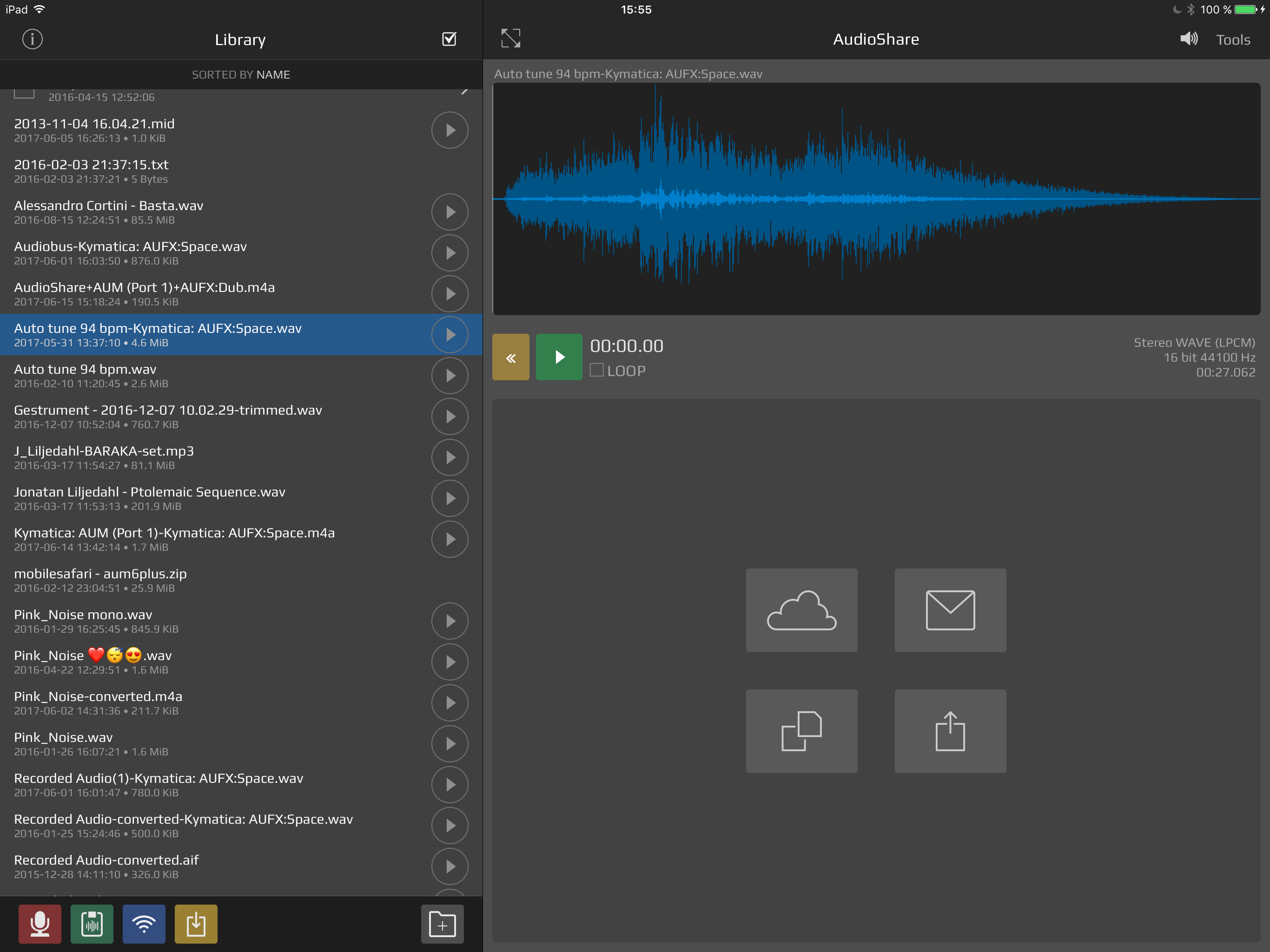The image size is (1270, 952).
Task: Toggle select mode checkmark in Library header
Action: 449,39
